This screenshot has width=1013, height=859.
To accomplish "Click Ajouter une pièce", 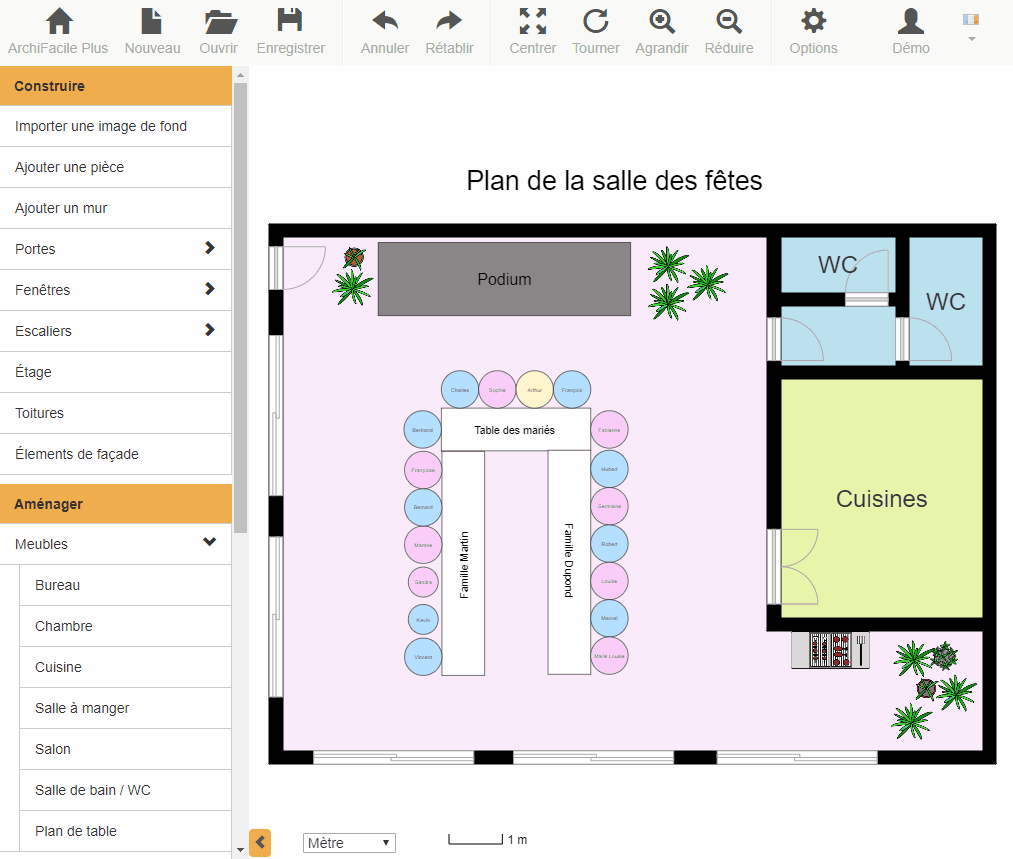I will tap(70, 167).
